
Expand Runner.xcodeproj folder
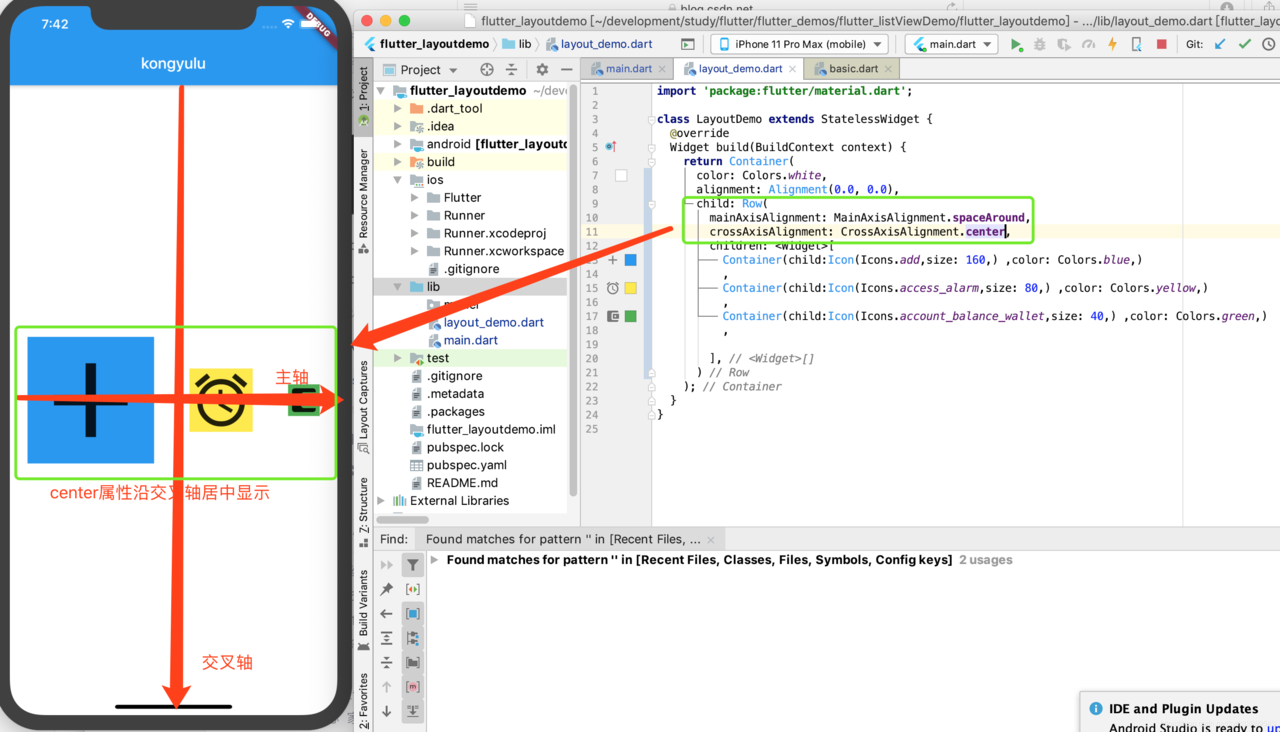(x=415, y=233)
